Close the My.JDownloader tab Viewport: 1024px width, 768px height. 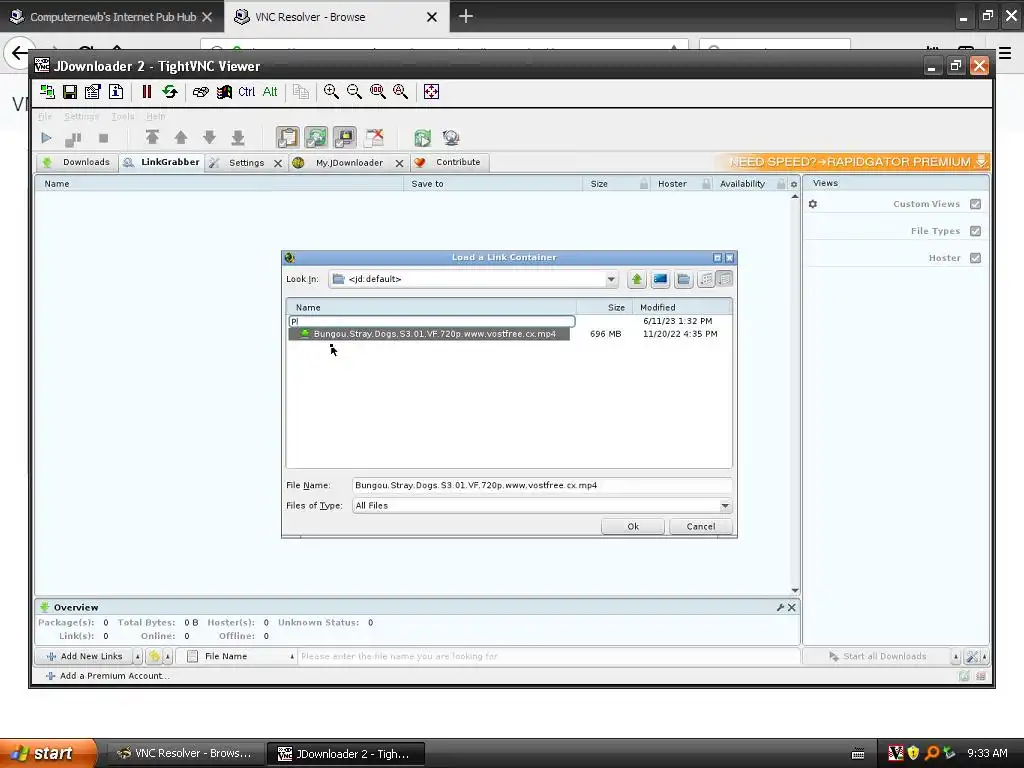pyautogui.click(x=400, y=163)
